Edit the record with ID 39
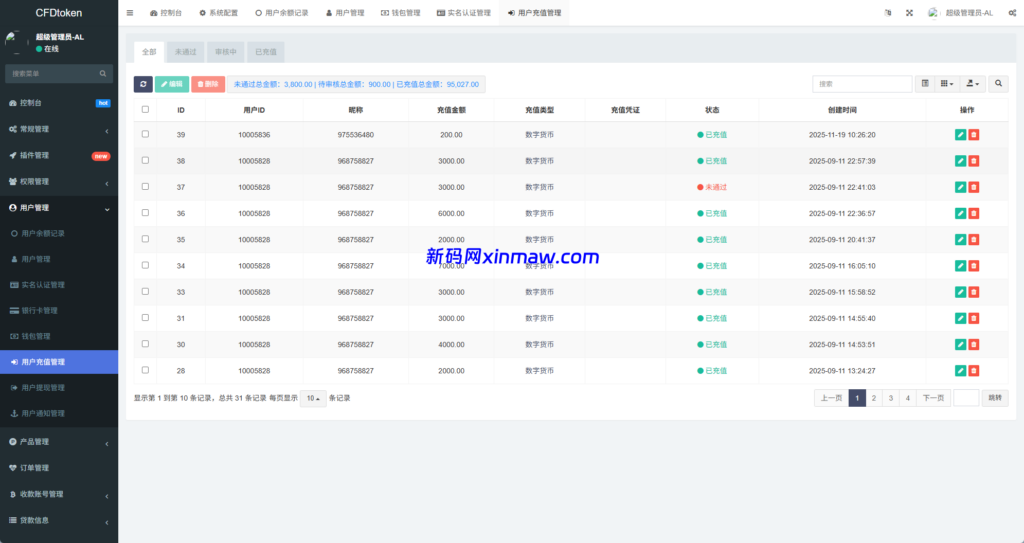1024x543 pixels. [x=960, y=135]
